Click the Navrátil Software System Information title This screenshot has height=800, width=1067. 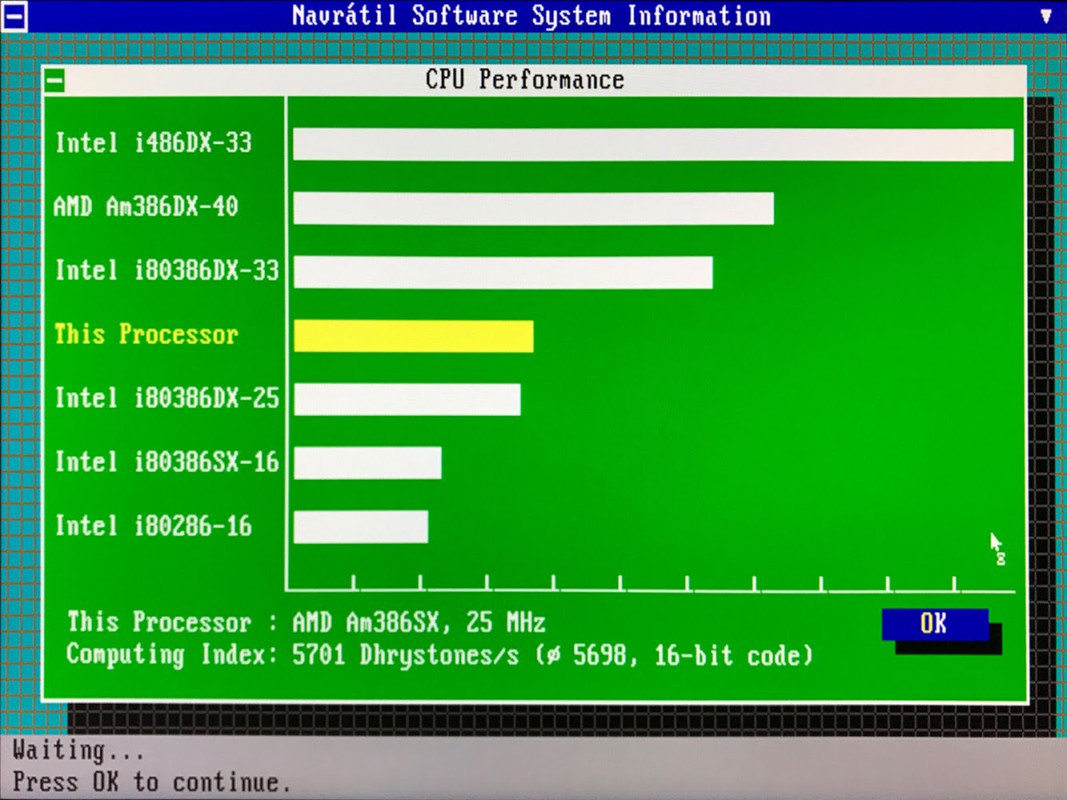(531, 16)
